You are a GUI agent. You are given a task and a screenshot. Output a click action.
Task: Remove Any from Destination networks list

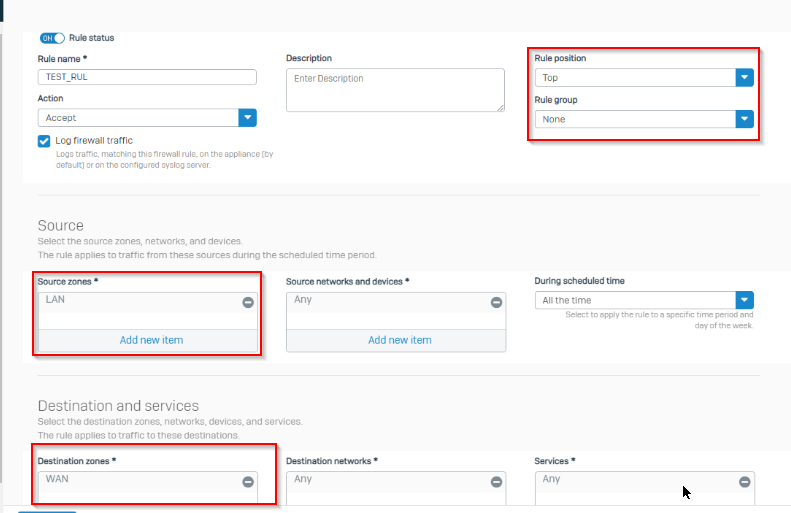tap(496, 482)
